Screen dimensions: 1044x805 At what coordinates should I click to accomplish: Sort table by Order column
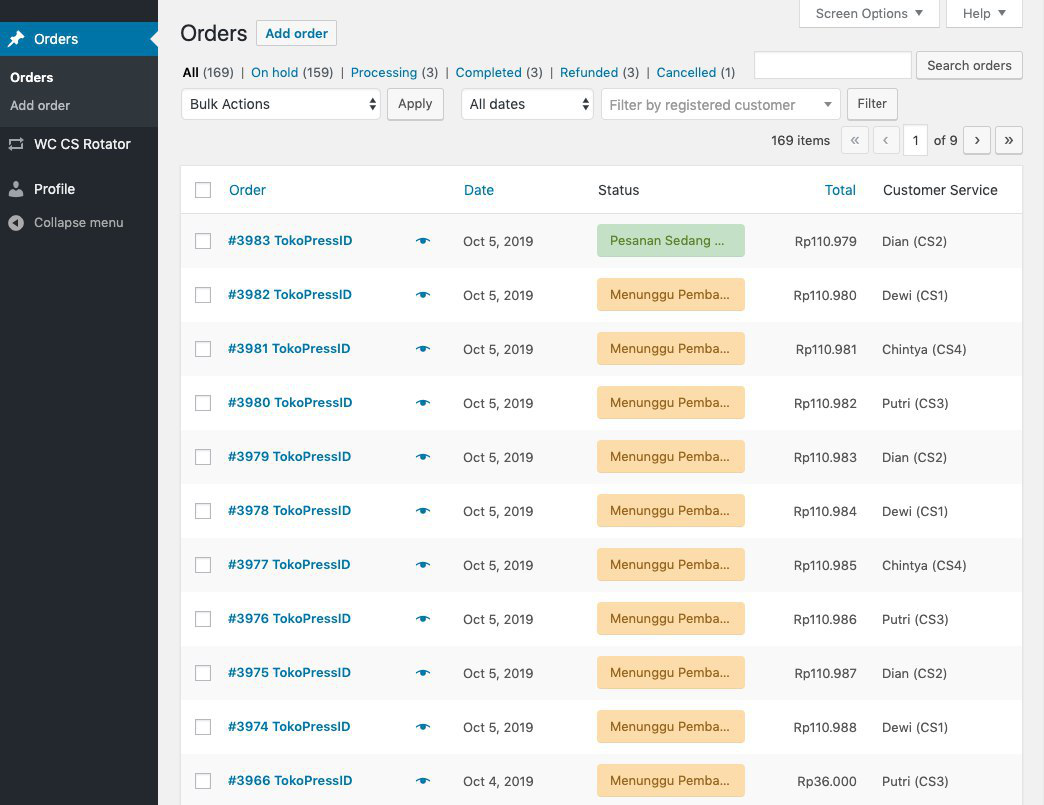[x=247, y=190]
